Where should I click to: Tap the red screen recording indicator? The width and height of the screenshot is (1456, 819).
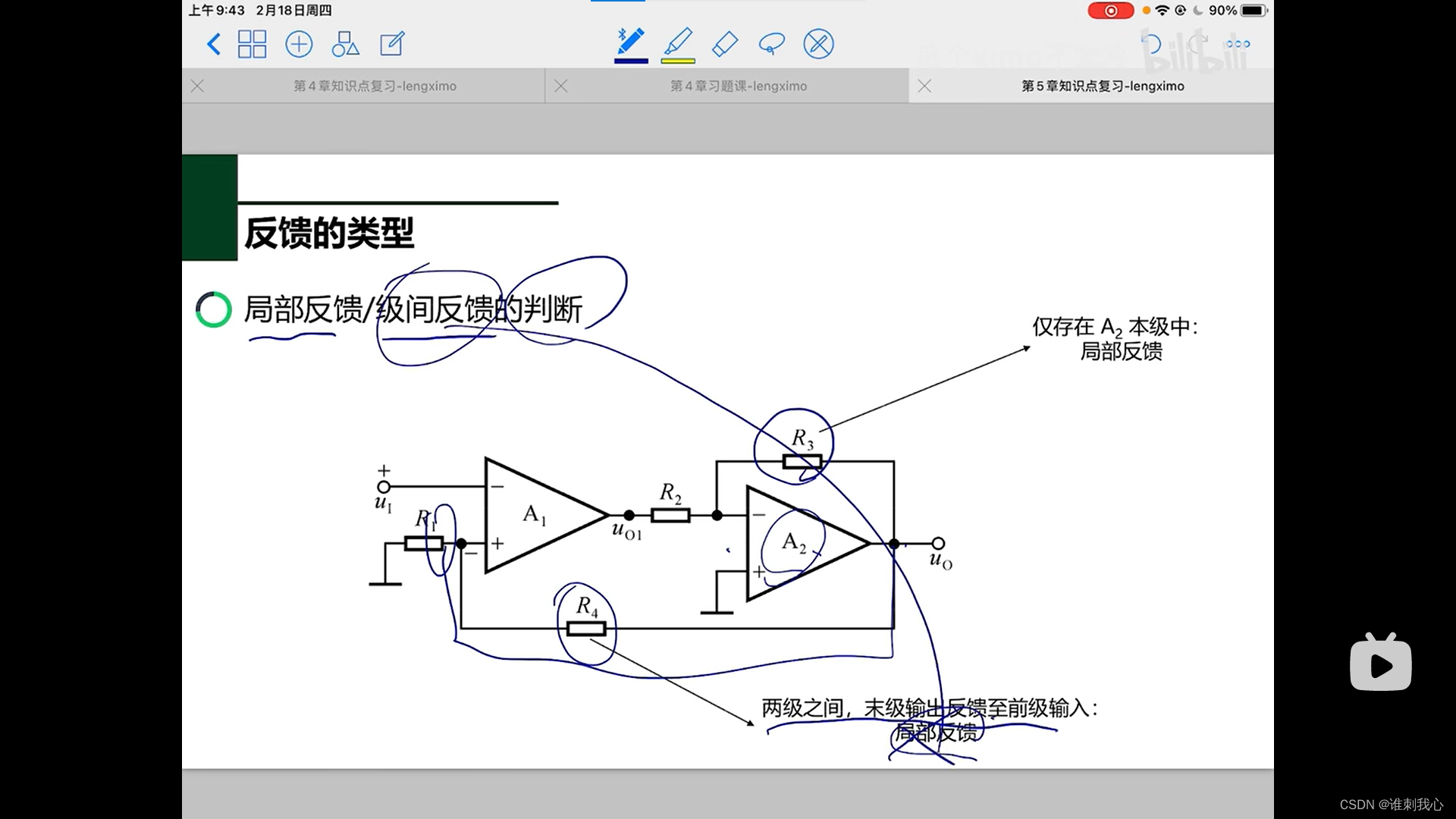[1110, 11]
